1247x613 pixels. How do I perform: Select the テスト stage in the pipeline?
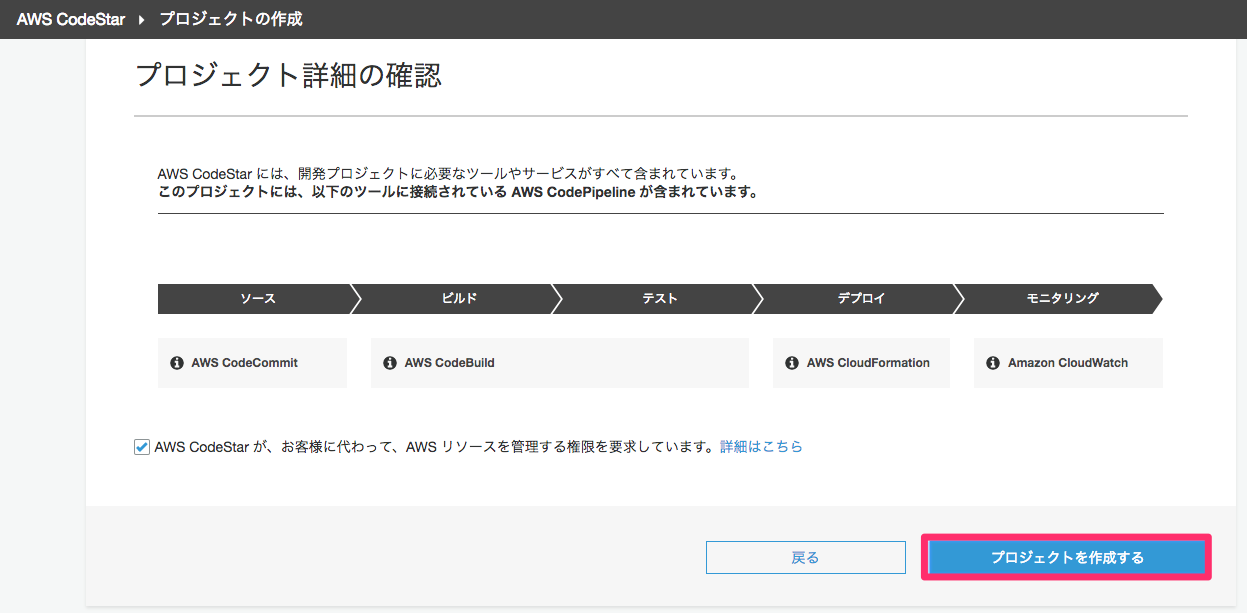(x=658, y=298)
